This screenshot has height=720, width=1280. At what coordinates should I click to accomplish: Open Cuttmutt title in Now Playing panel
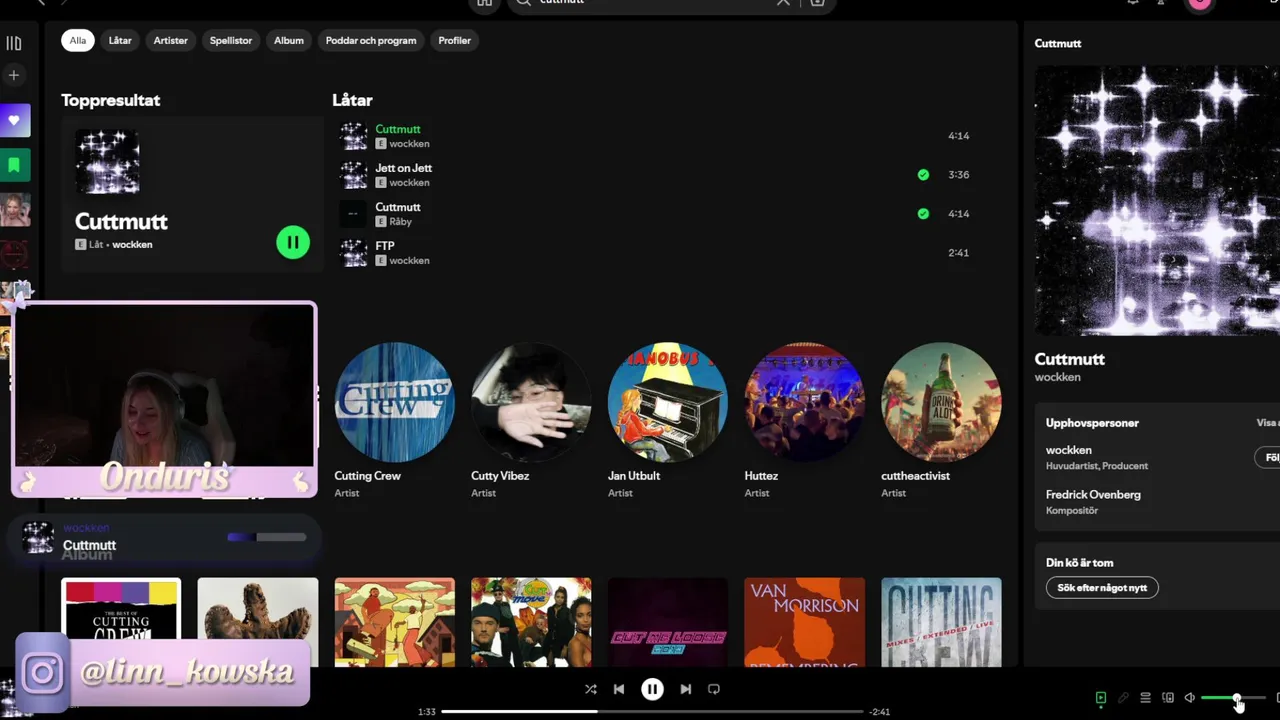click(x=1070, y=359)
